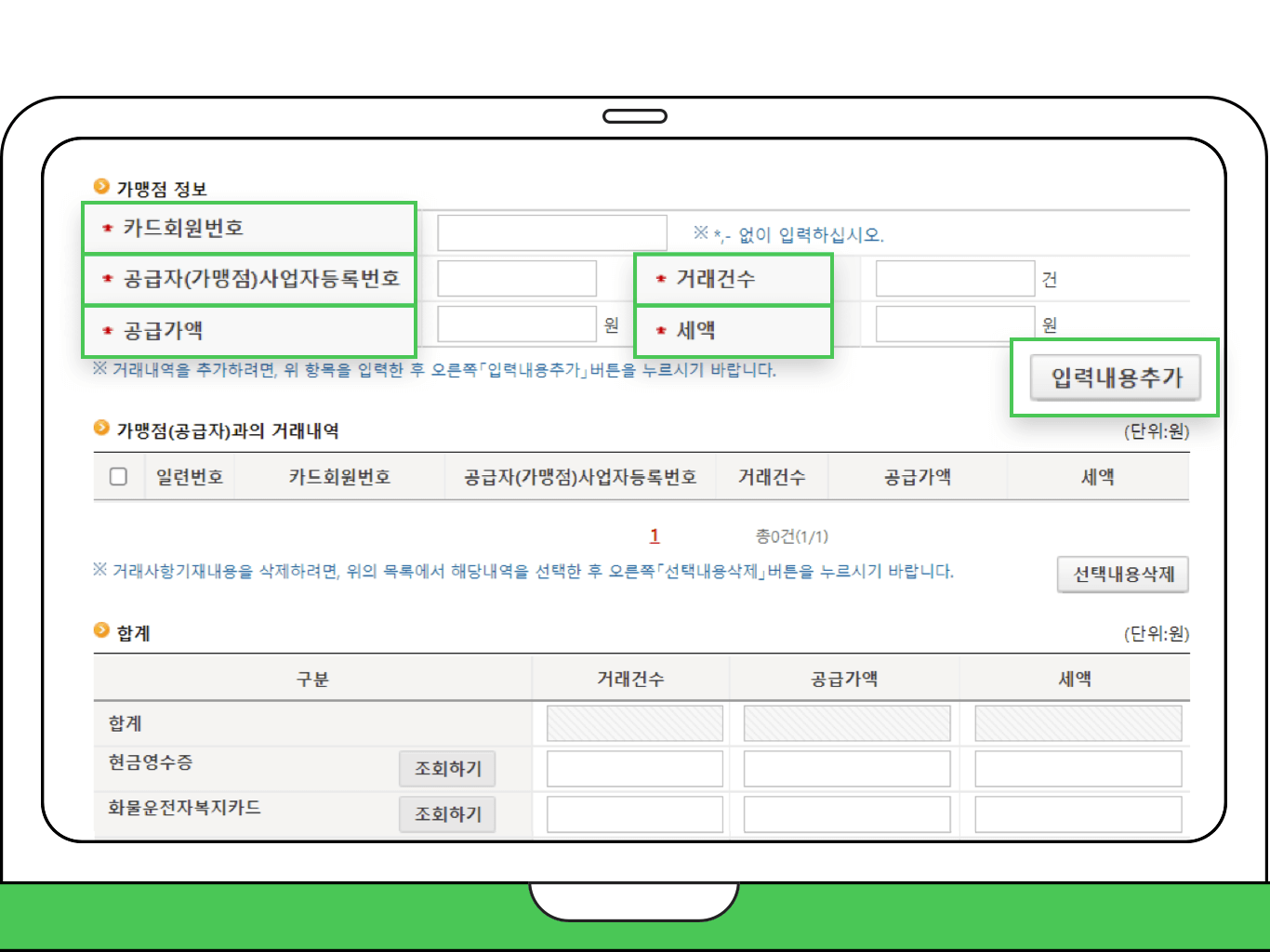Click 조회하기 next to 현금영수증

[447, 768]
